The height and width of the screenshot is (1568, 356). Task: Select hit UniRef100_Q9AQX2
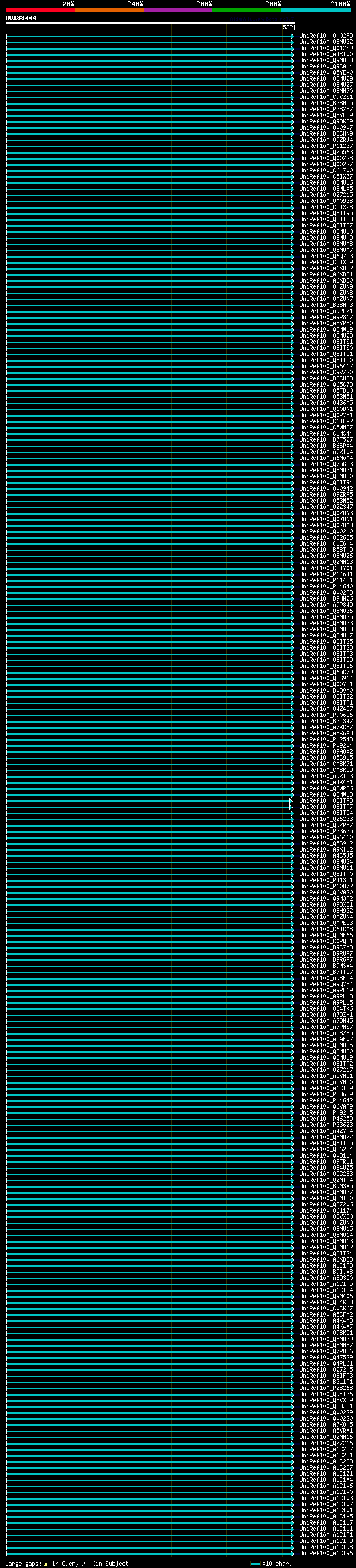pyautogui.click(x=326, y=752)
